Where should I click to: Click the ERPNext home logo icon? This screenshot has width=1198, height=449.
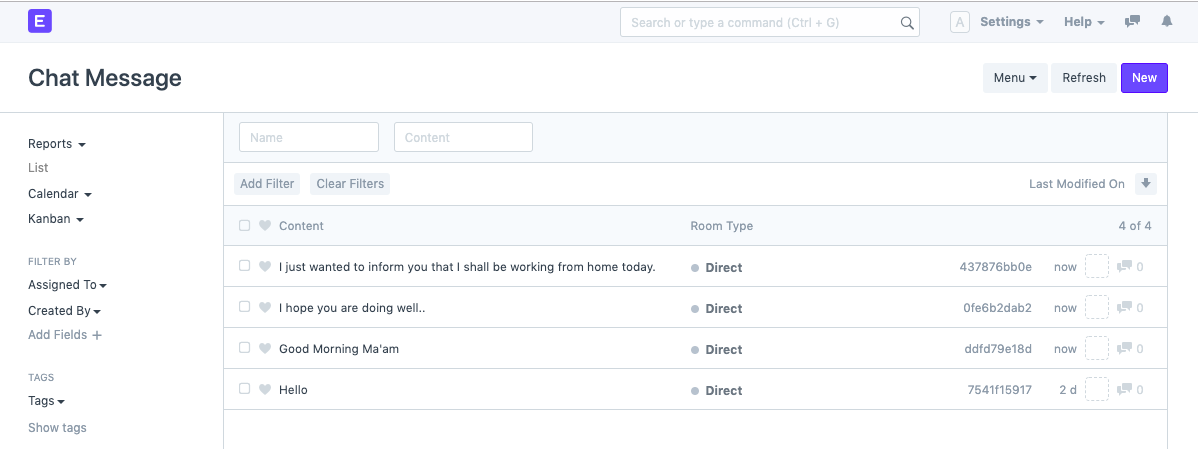40,21
